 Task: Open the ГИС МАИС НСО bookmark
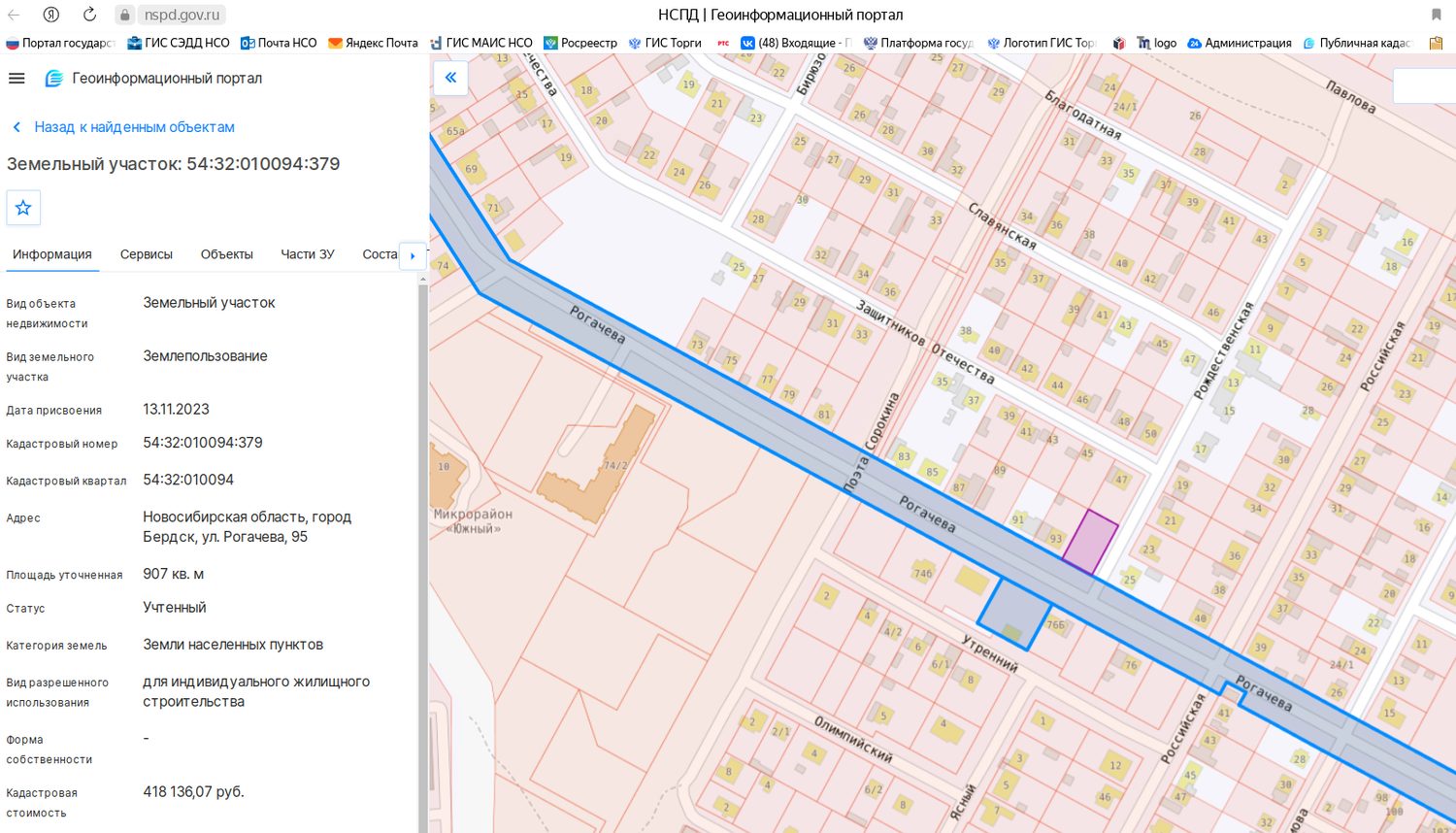(x=480, y=43)
